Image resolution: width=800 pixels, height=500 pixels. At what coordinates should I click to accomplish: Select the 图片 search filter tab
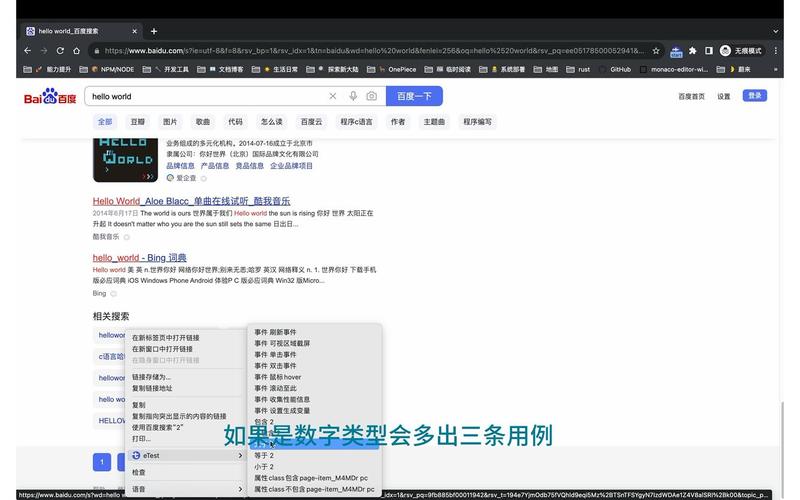(x=170, y=121)
